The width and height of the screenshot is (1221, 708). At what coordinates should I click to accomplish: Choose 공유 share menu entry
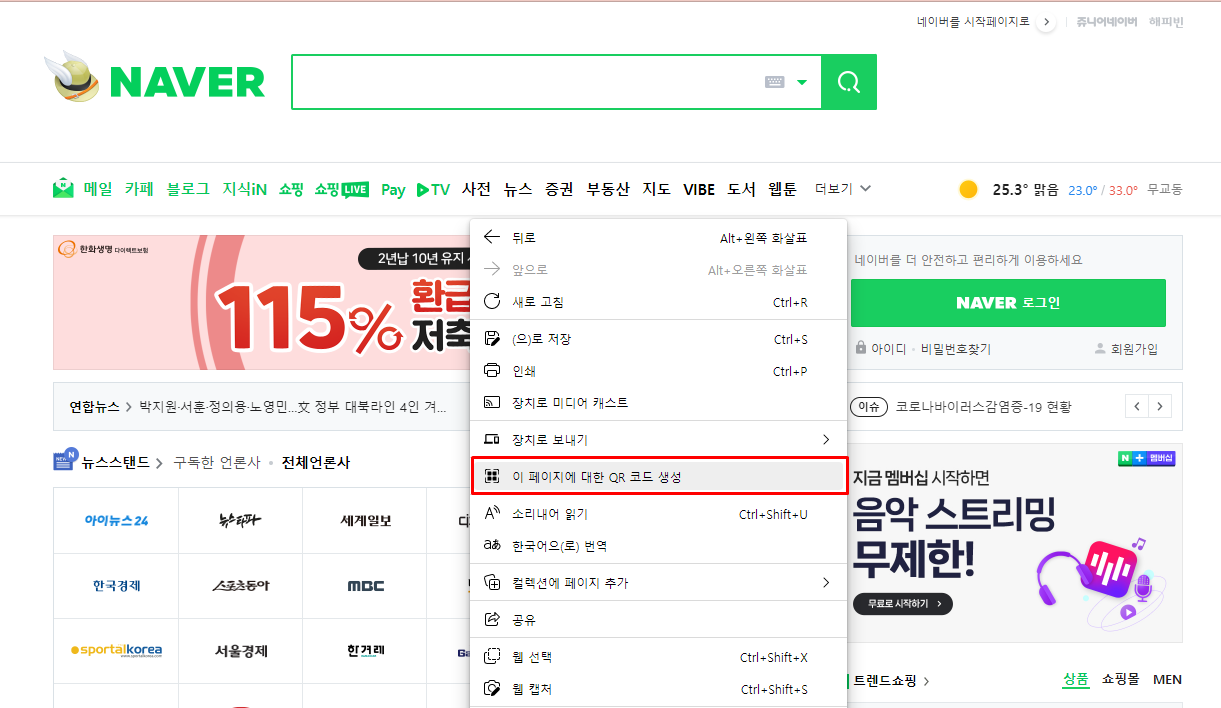click(659, 620)
